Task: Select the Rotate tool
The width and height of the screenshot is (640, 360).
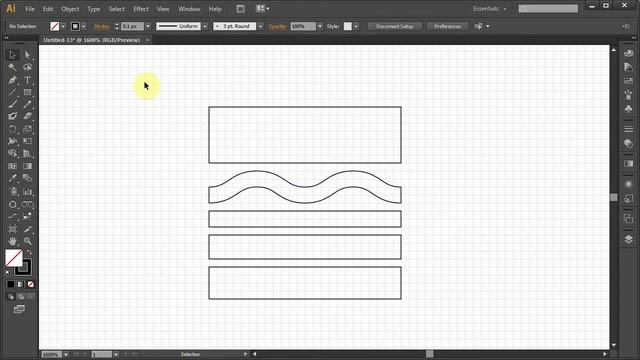Action: [x=12, y=129]
